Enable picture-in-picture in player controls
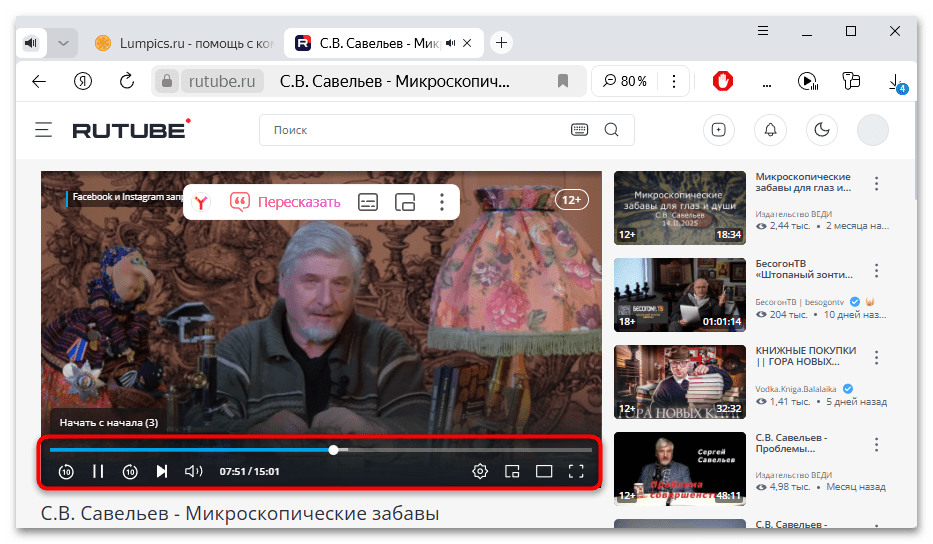 [x=512, y=471]
